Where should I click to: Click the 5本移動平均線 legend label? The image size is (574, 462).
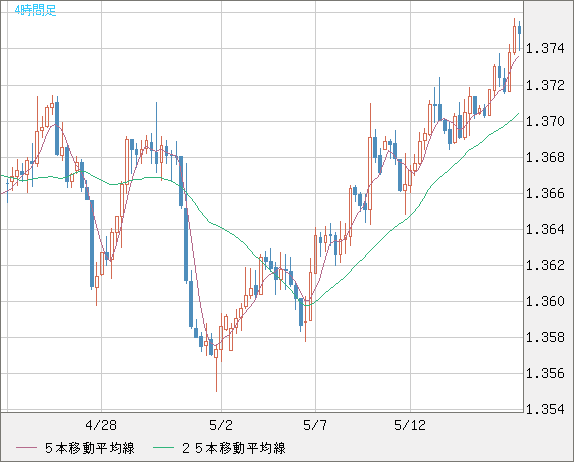click(90, 448)
